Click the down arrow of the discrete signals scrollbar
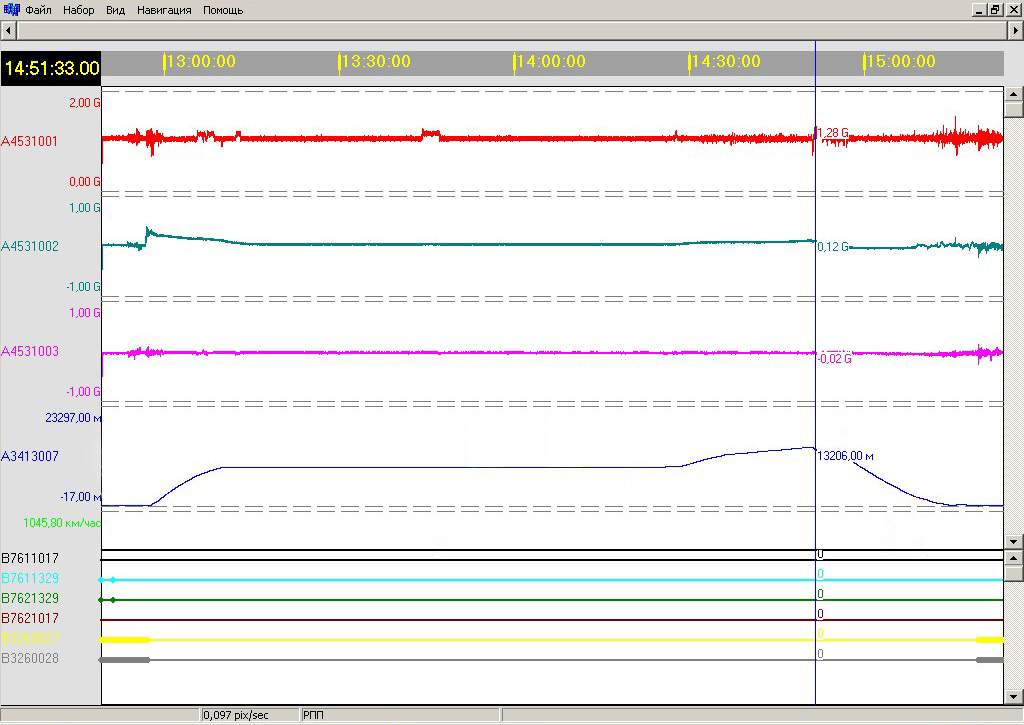Viewport: 1024px width, 725px height. coord(1013,696)
